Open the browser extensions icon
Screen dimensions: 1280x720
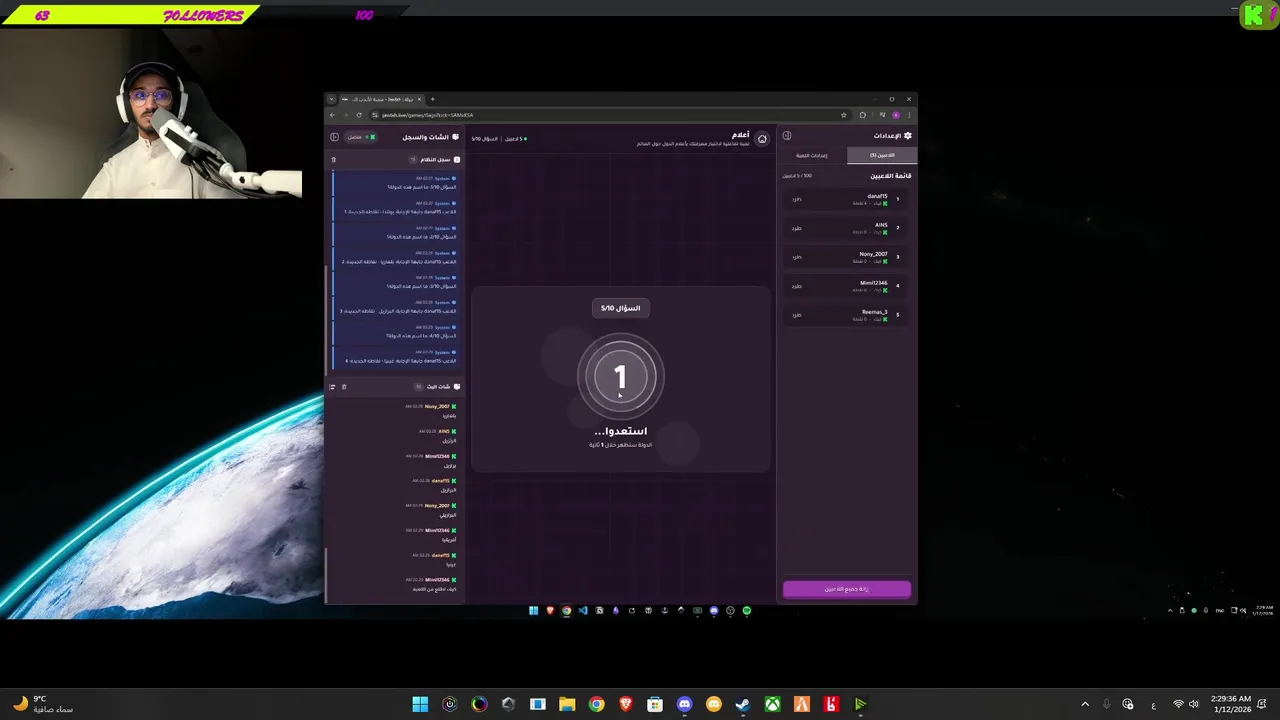click(x=863, y=115)
